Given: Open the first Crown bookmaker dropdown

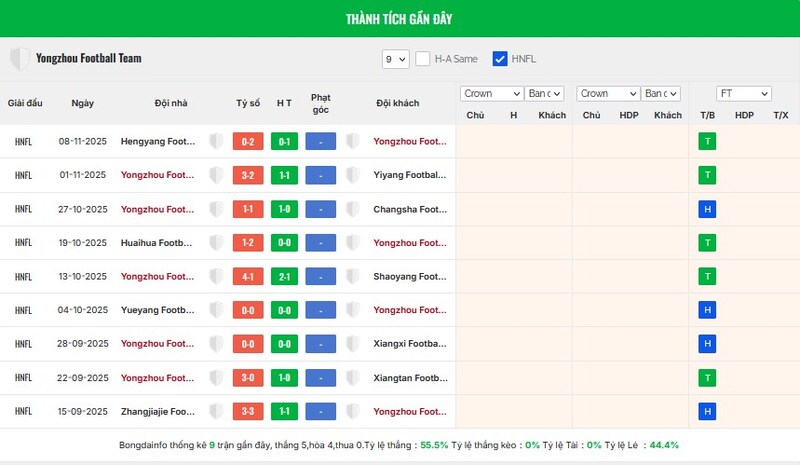Looking at the screenshot, I should [x=491, y=93].
